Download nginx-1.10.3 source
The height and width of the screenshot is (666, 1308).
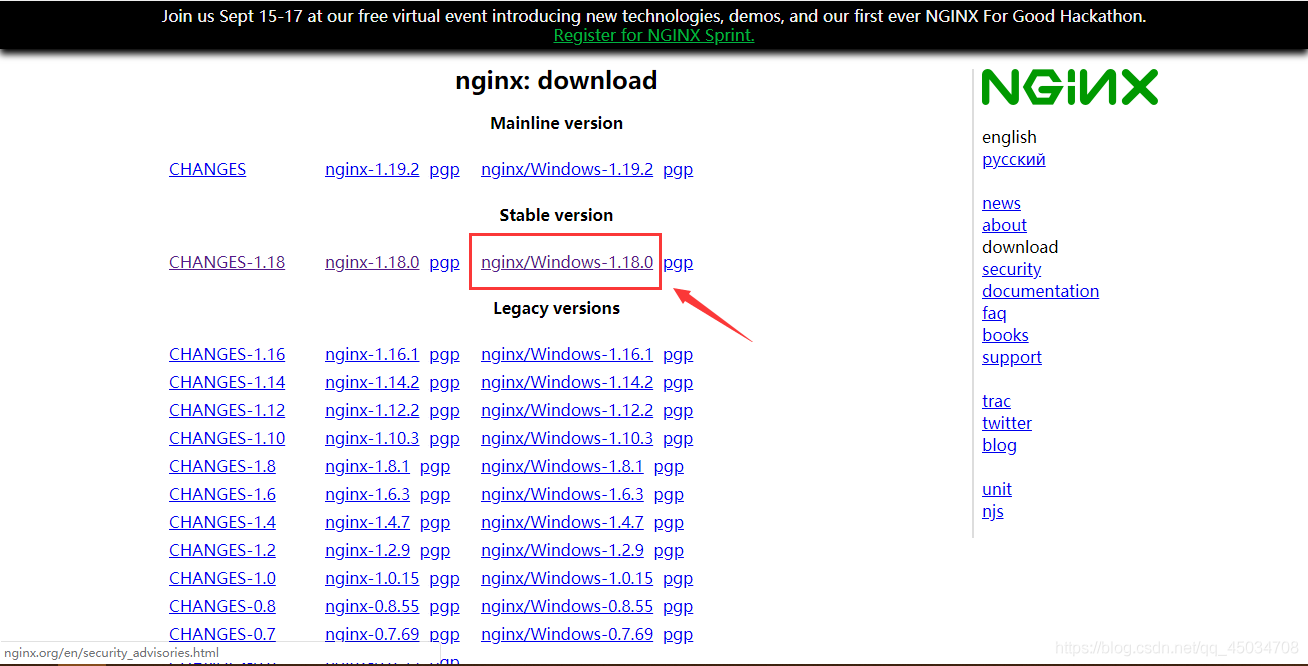372,438
